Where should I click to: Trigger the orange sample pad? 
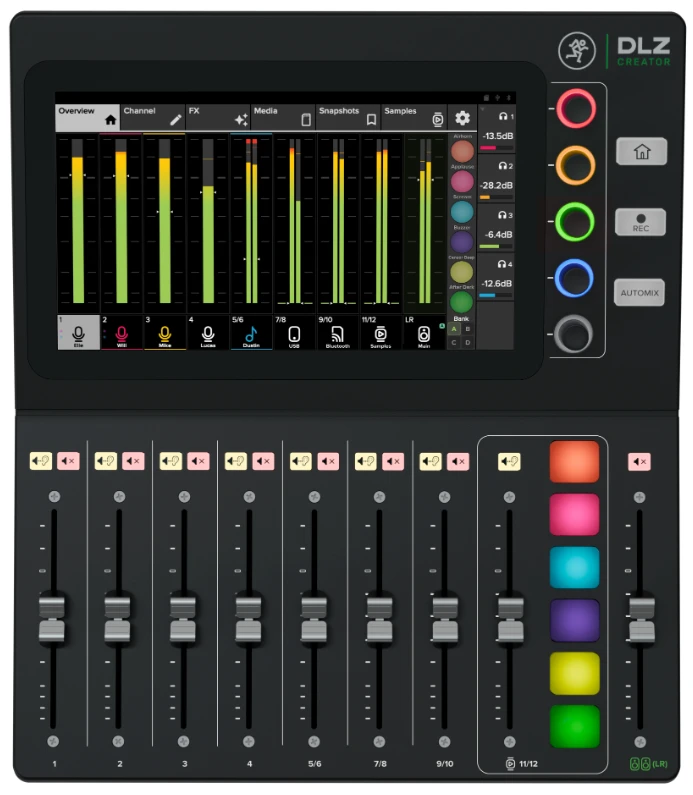pos(574,461)
